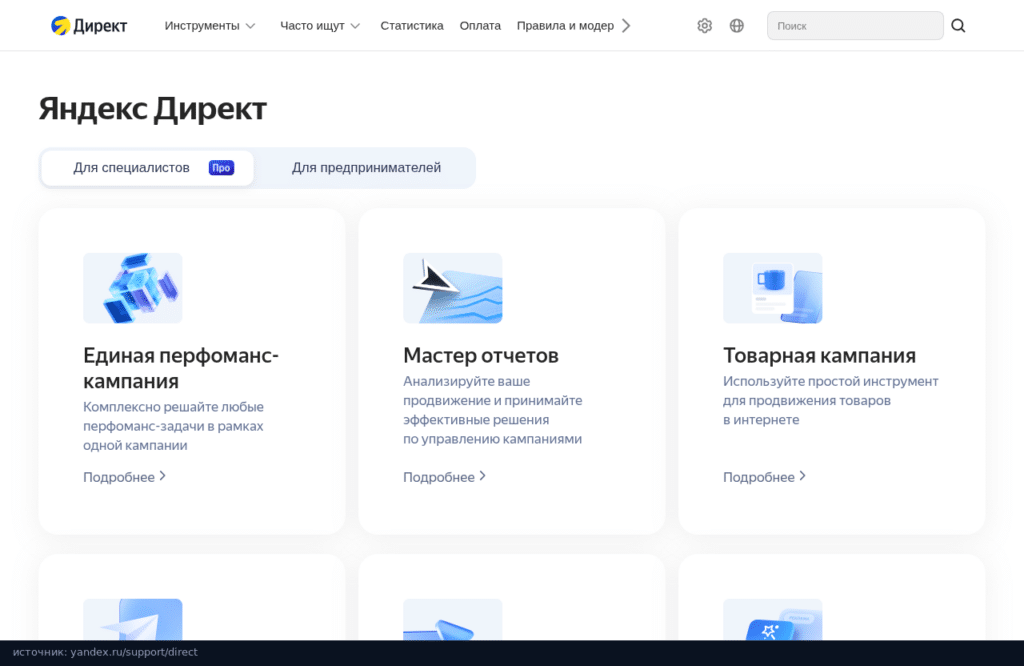This screenshot has width=1024, height=666.
Task: Open Подробнее under Товарная кампания
Action: [x=764, y=477]
